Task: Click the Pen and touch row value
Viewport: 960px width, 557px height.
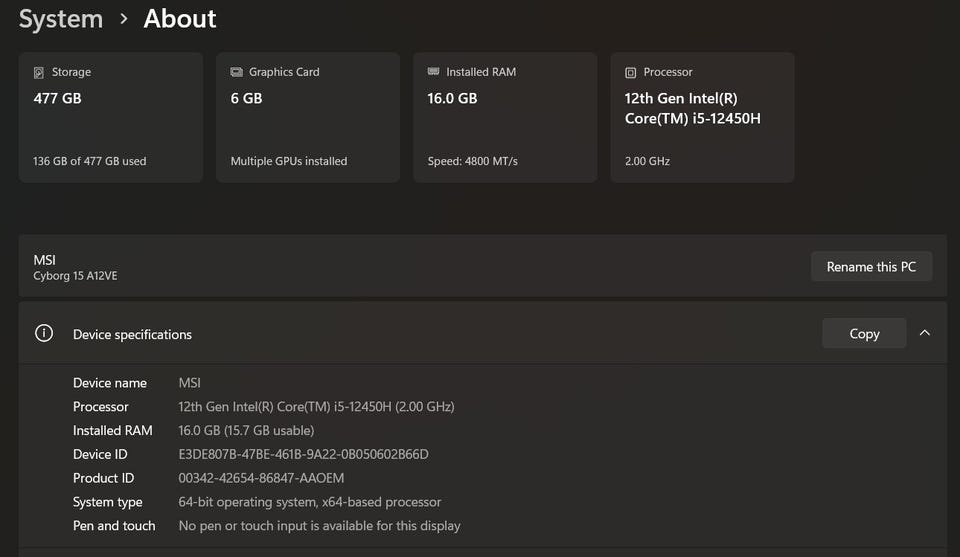Action: click(319, 526)
